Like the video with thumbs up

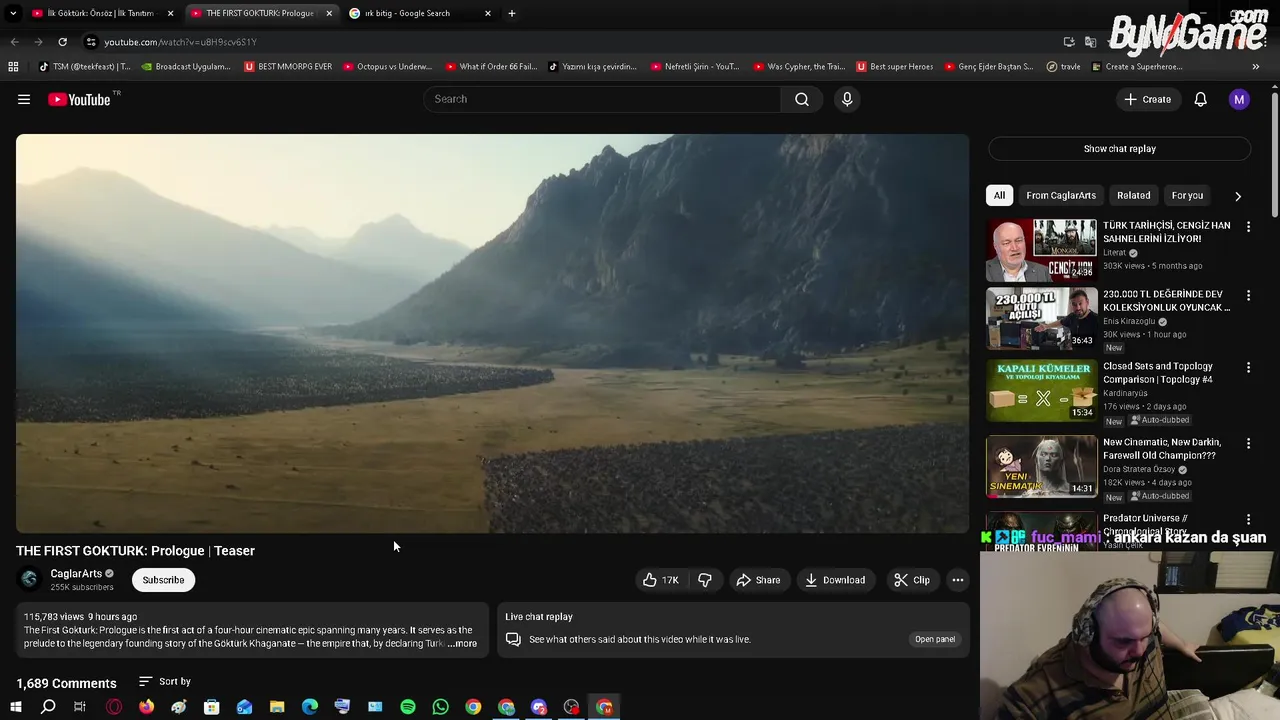[x=661, y=580]
